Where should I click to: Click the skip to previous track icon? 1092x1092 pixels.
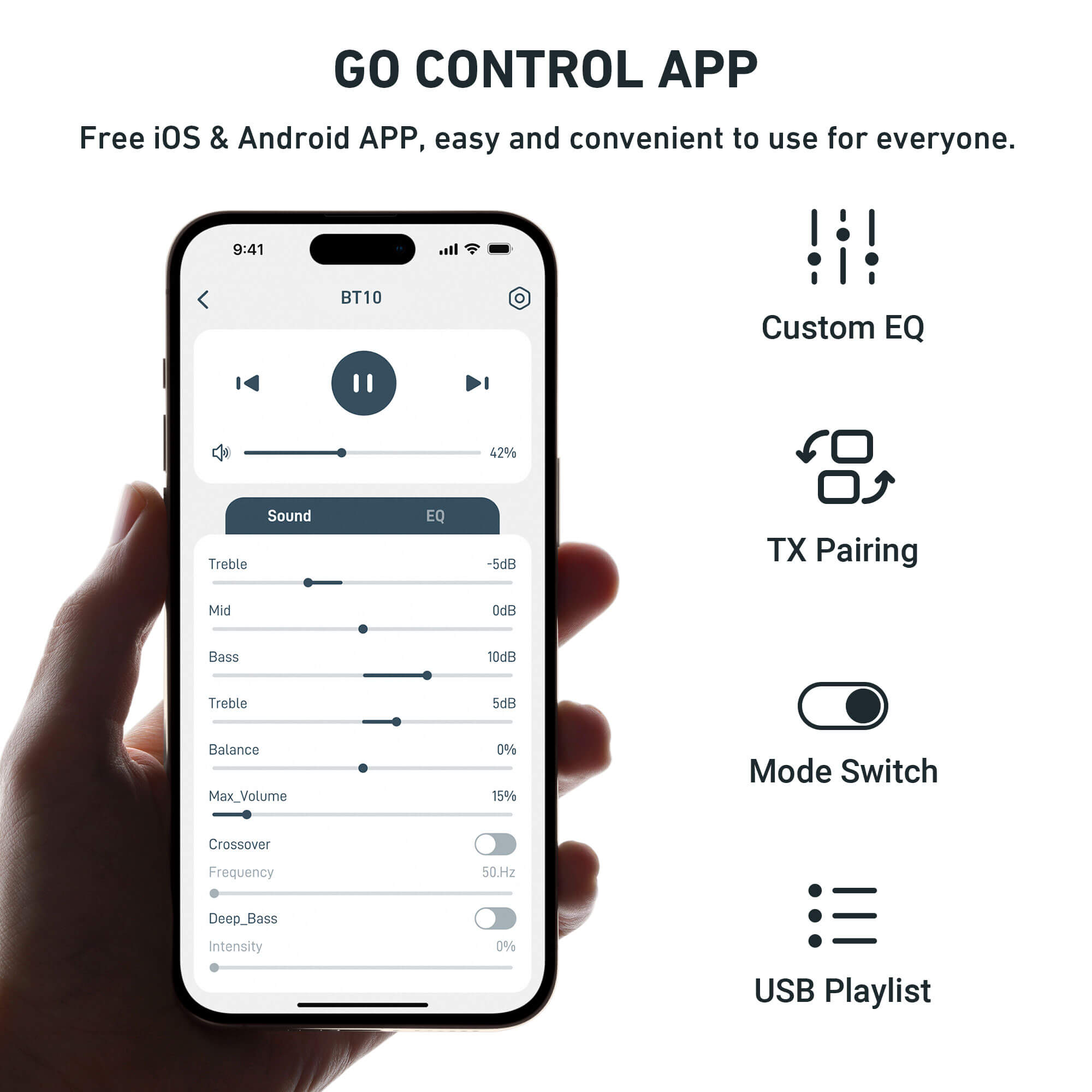246,383
